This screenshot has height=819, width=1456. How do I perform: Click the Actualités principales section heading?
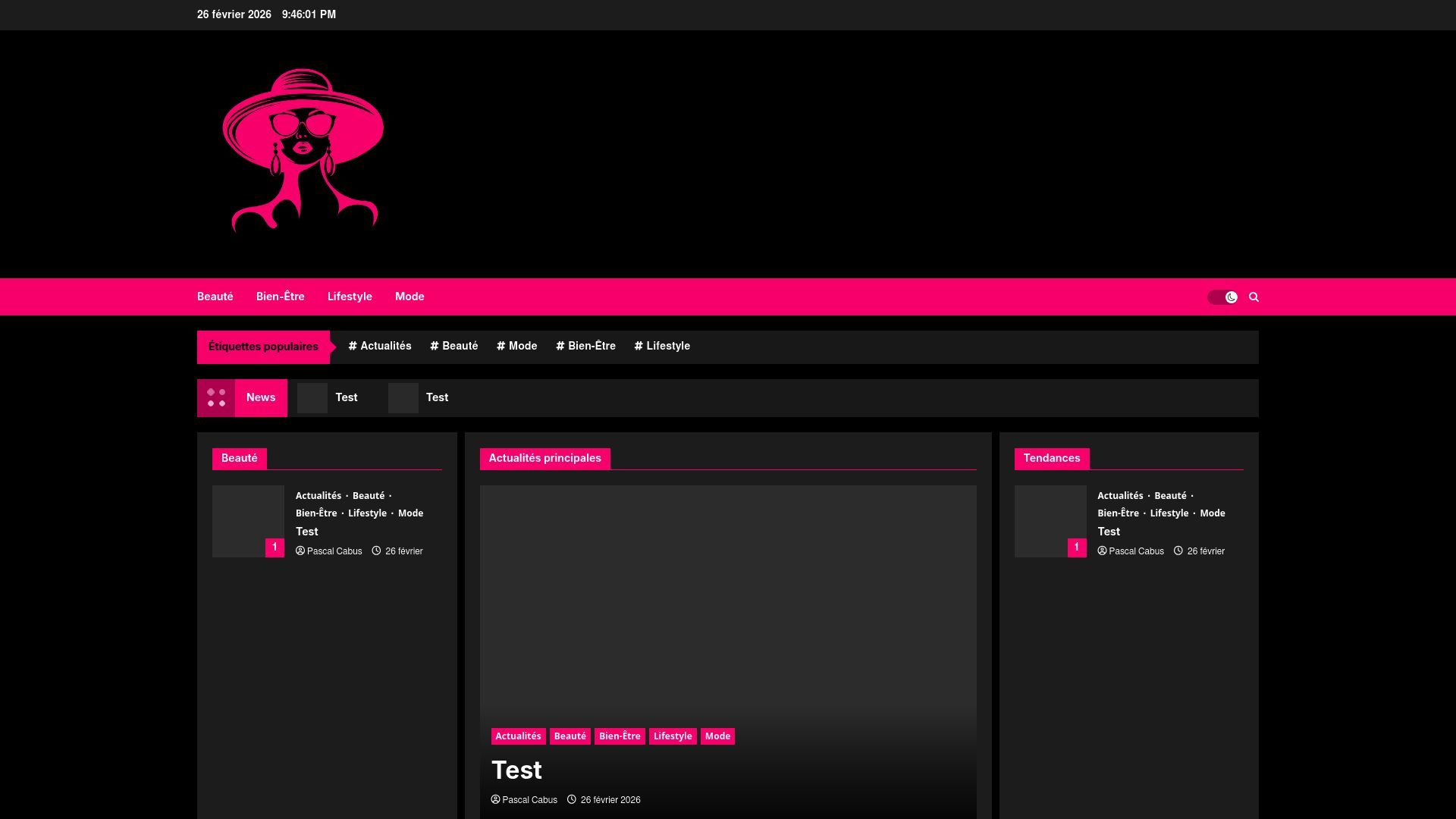tap(545, 458)
